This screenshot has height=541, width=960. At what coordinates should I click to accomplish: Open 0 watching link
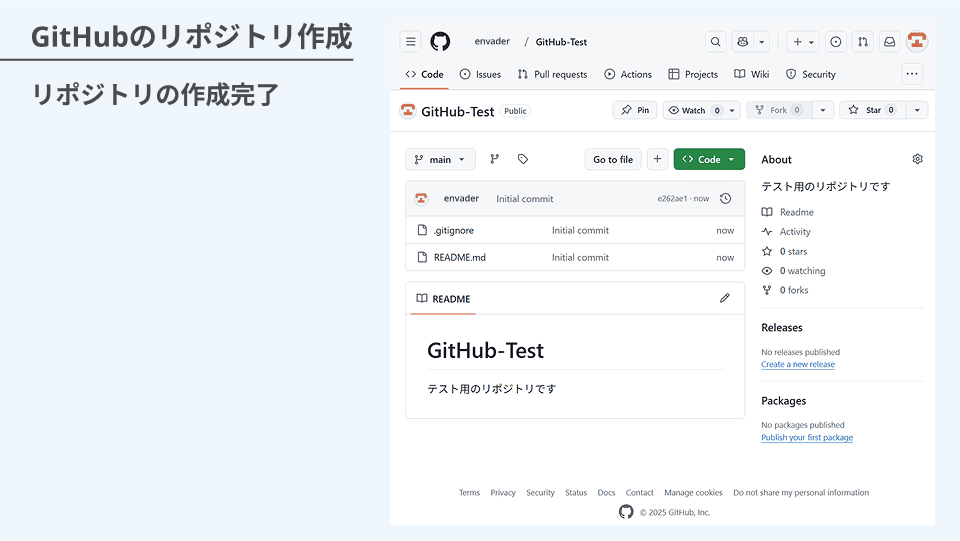[x=793, y=271]
